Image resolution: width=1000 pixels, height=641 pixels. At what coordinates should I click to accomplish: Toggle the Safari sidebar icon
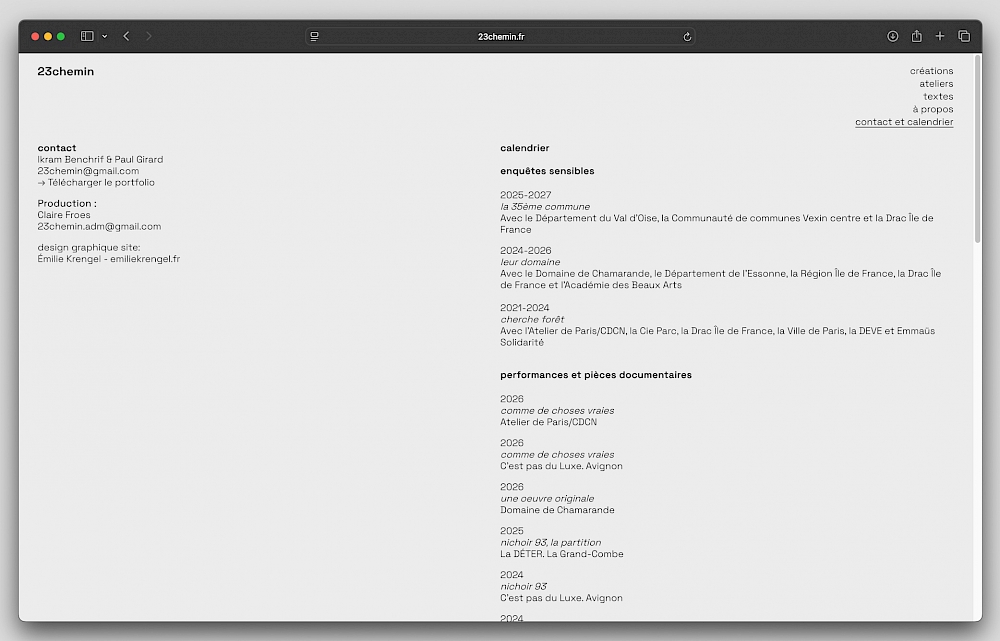click(x=87, y=36)
